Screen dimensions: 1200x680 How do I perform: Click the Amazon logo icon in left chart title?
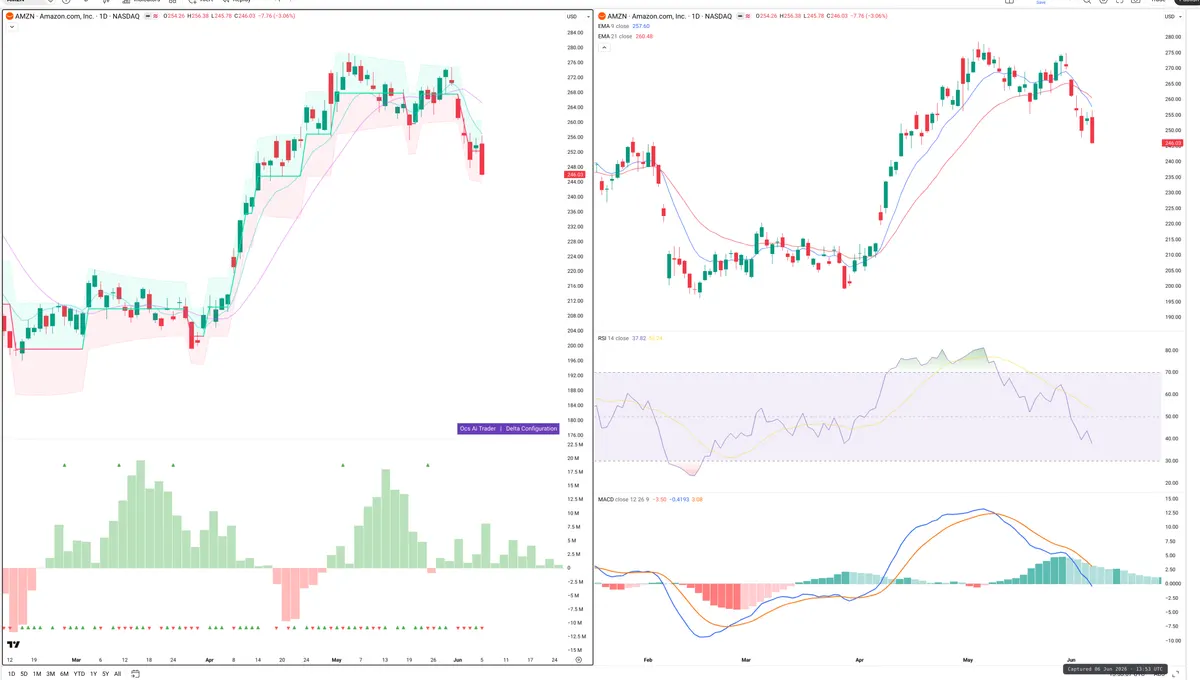(9, 16)
